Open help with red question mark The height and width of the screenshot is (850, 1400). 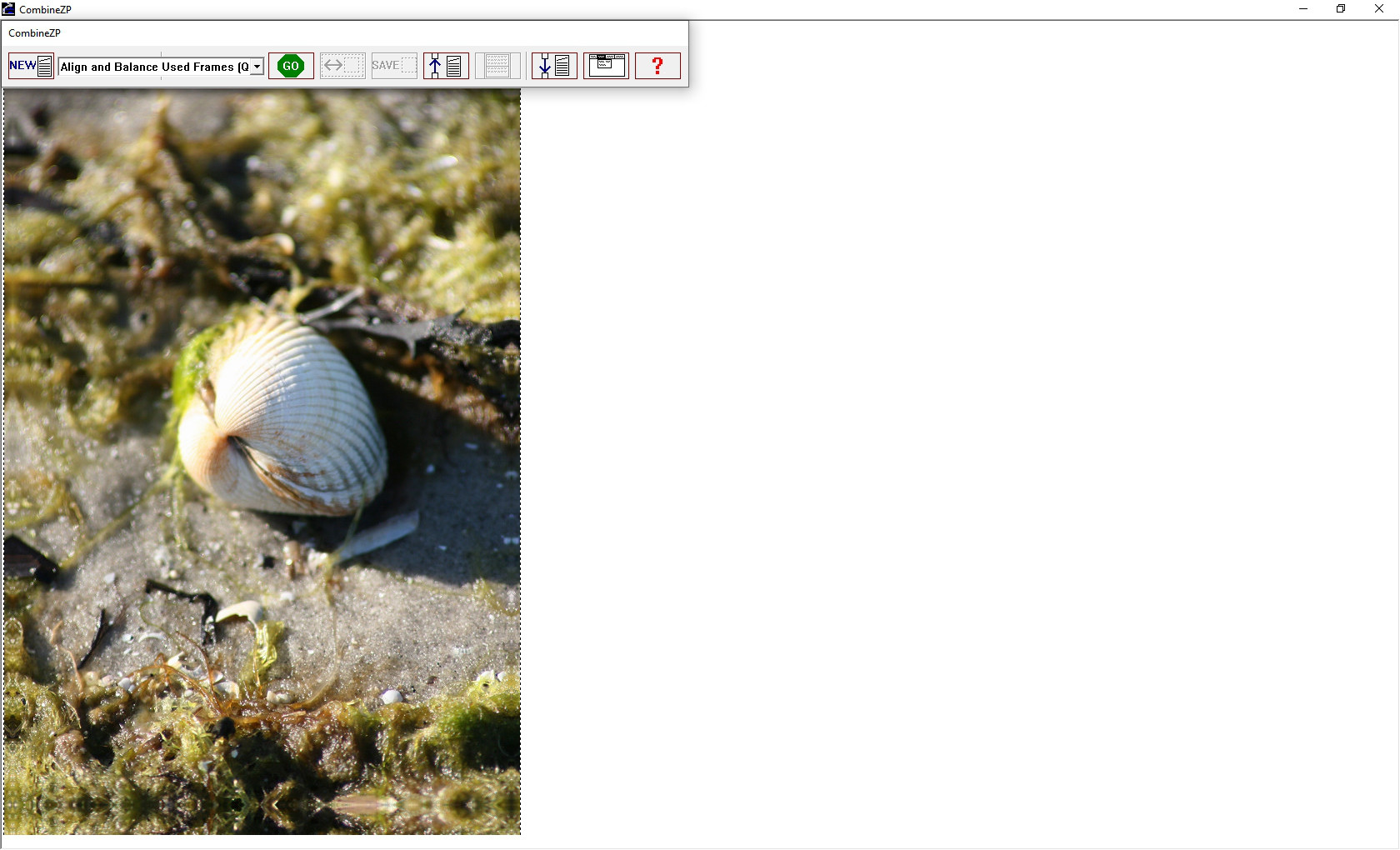657,66
